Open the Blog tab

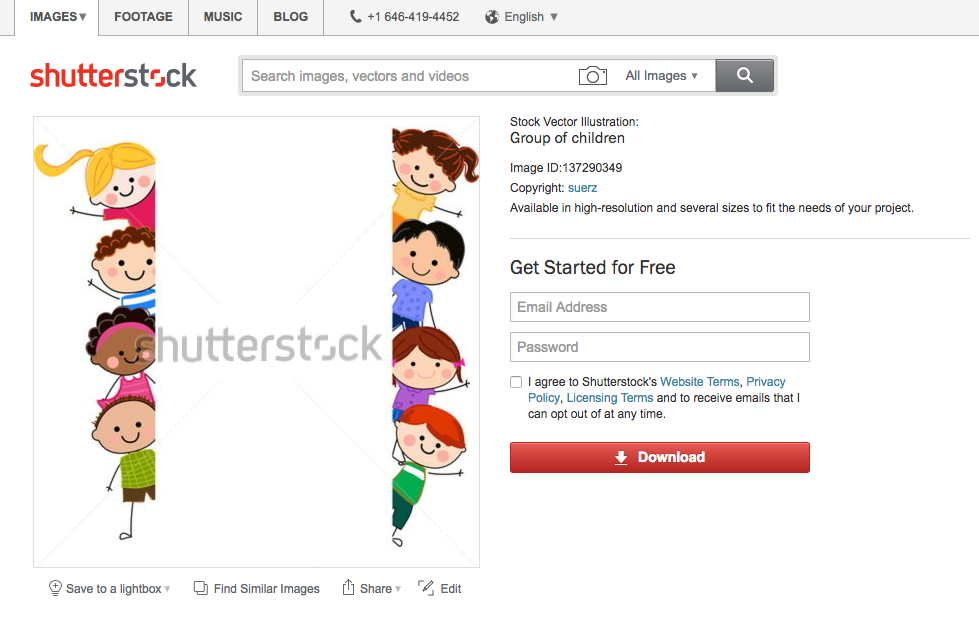coord(290,17)
